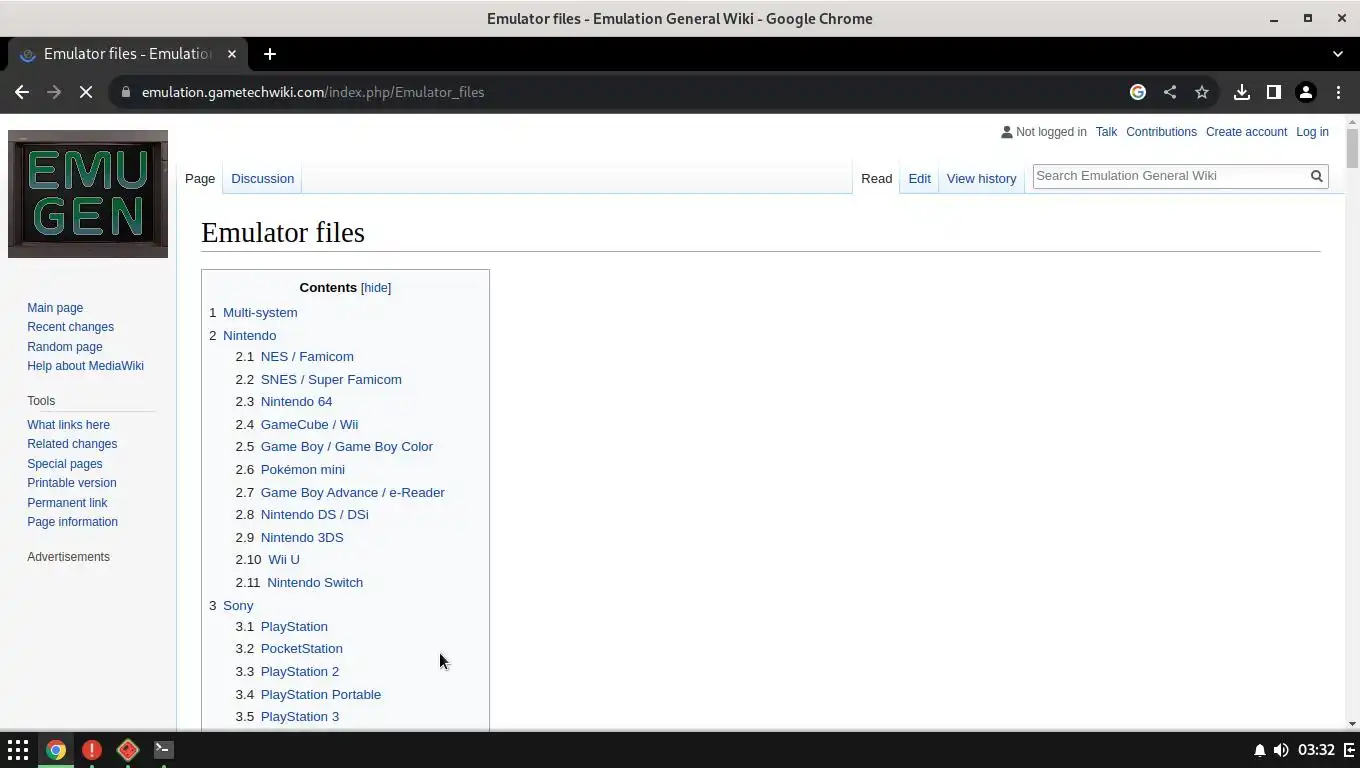This screenshot has width=1360, height=768.
Task: Click the search tabs chevron
Action: [1338, 54]
